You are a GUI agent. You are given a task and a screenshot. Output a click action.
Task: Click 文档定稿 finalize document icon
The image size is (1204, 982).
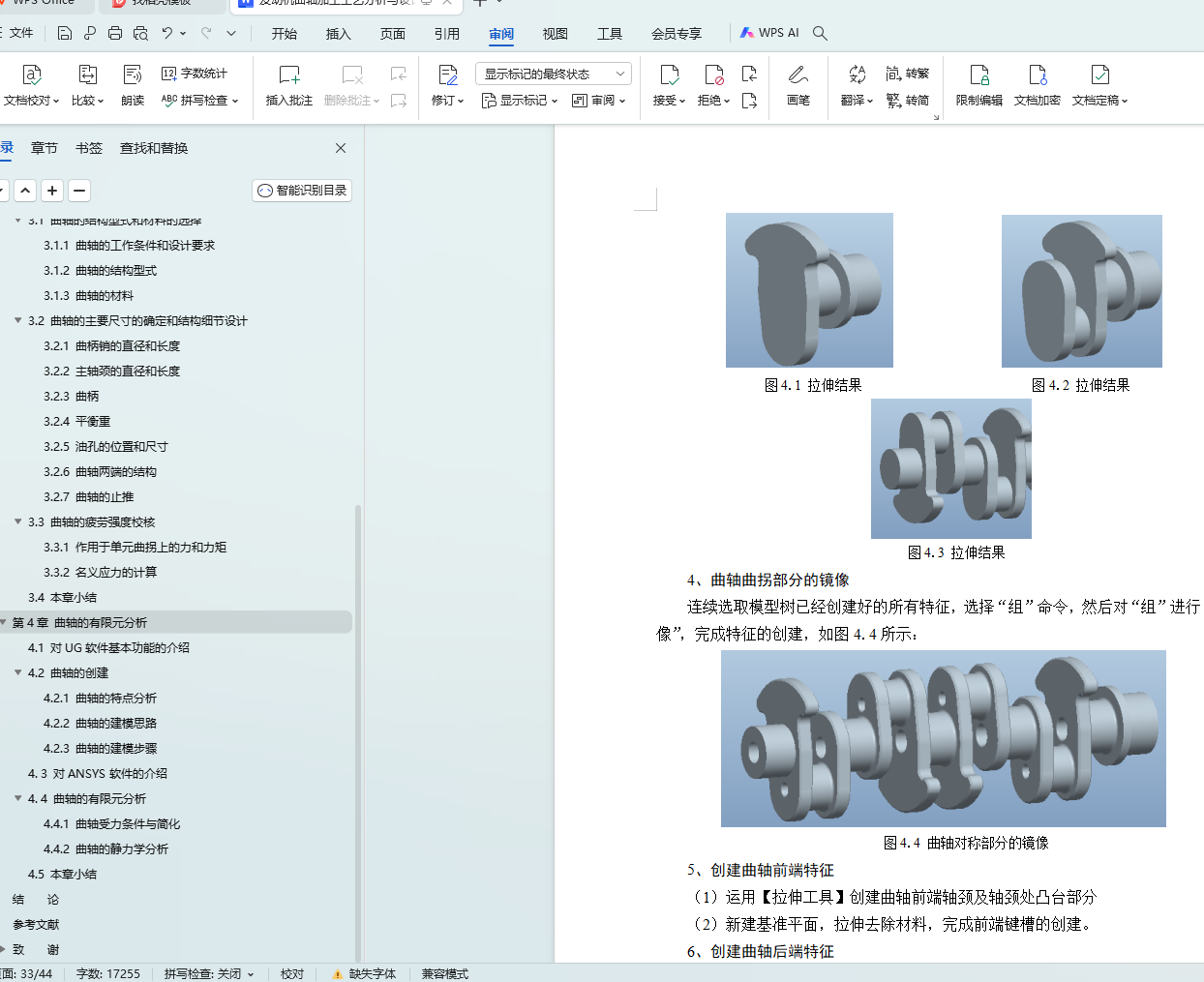point(1100,74)
